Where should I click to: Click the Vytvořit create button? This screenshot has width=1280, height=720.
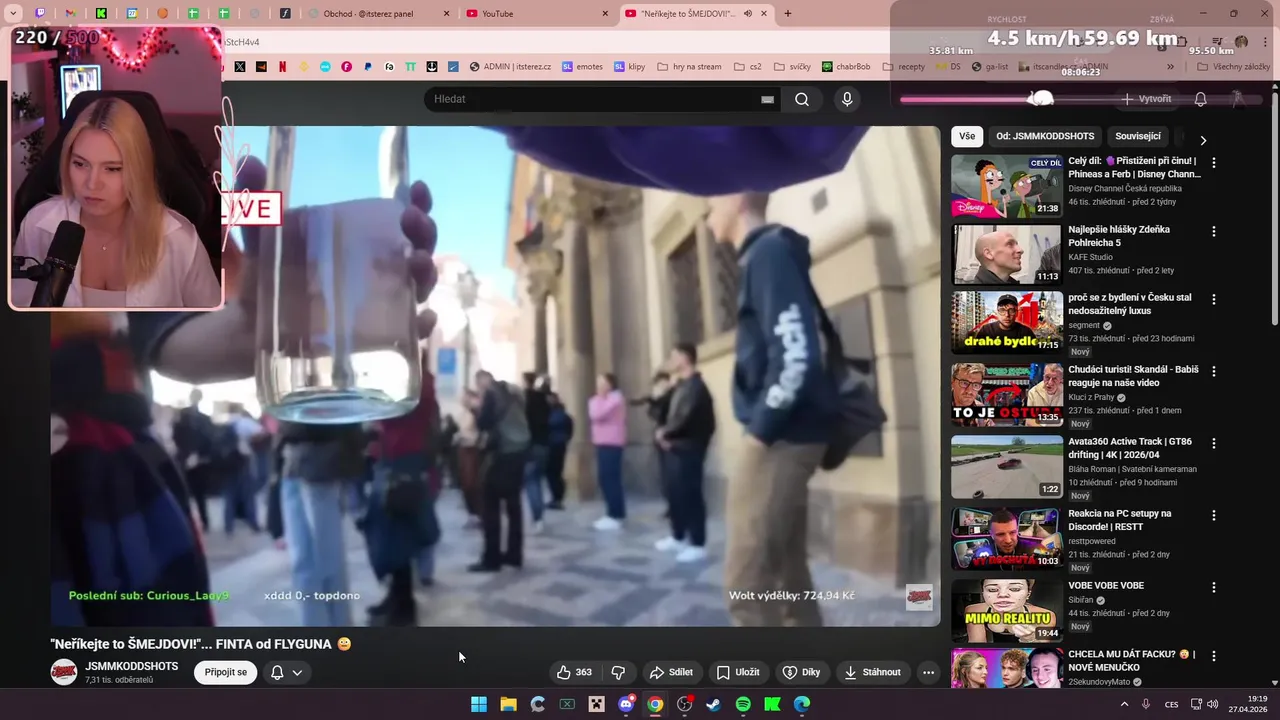[x=1147, y=99]
